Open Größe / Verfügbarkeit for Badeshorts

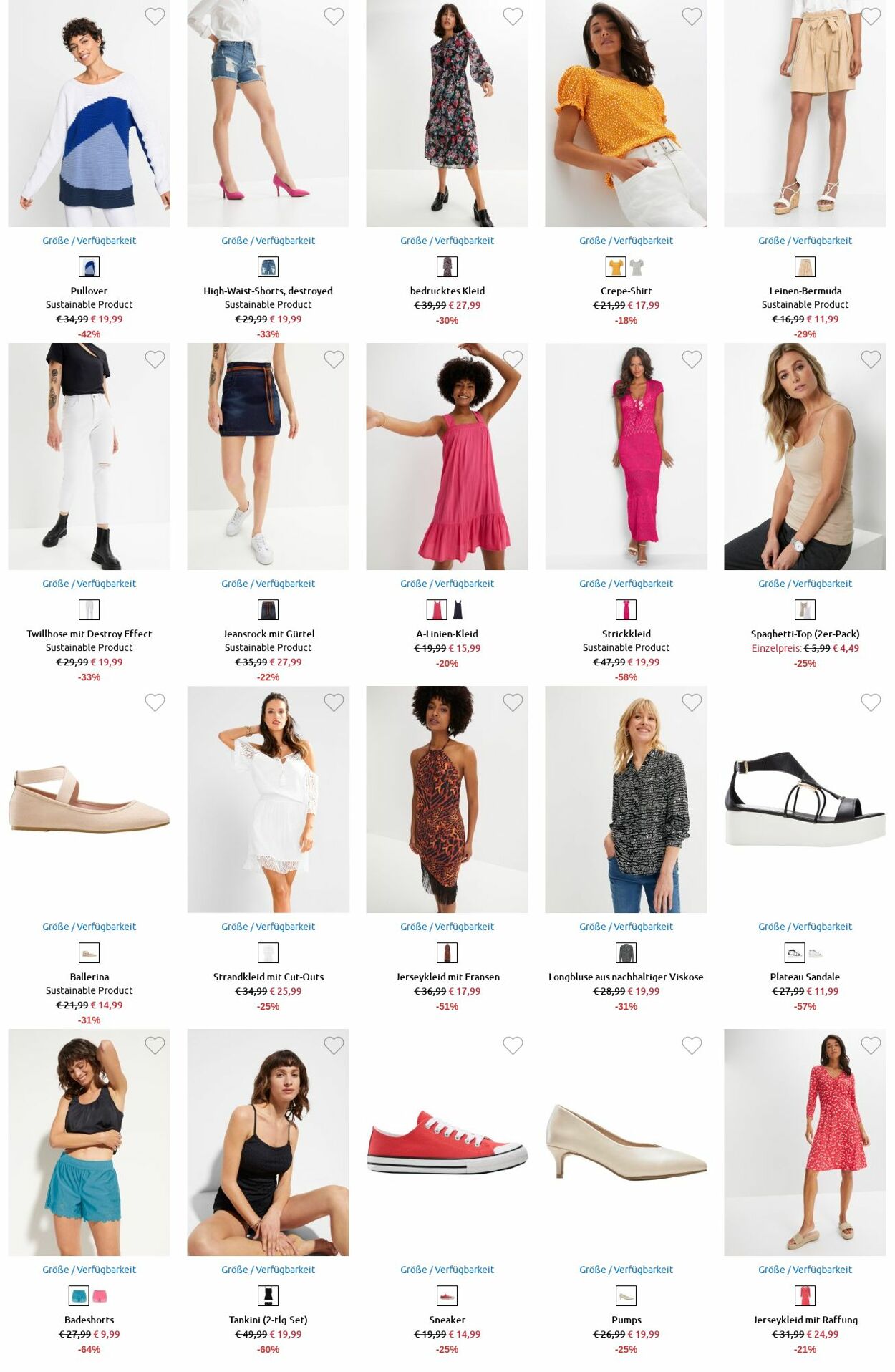click(89, 1270)
